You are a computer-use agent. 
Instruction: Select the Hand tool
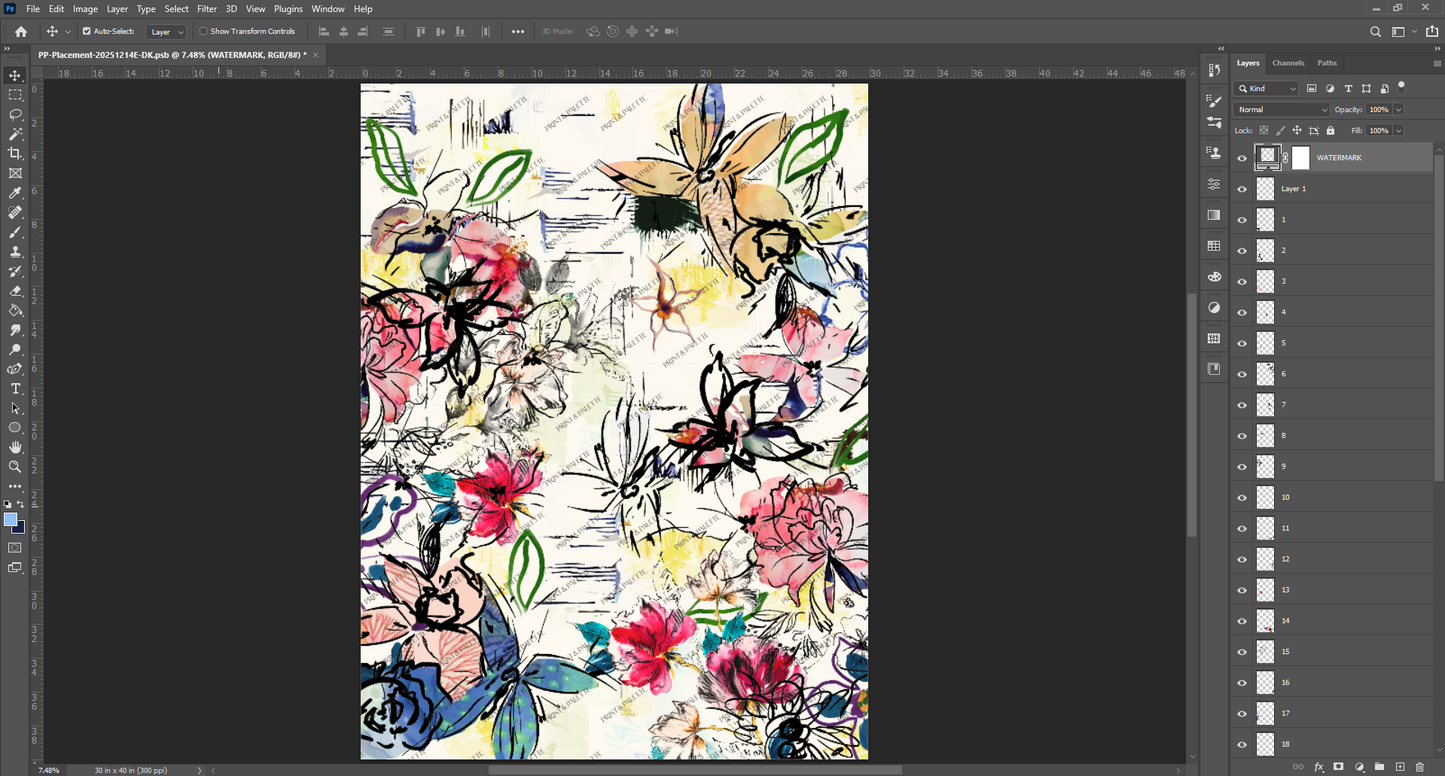click(15, 447)
